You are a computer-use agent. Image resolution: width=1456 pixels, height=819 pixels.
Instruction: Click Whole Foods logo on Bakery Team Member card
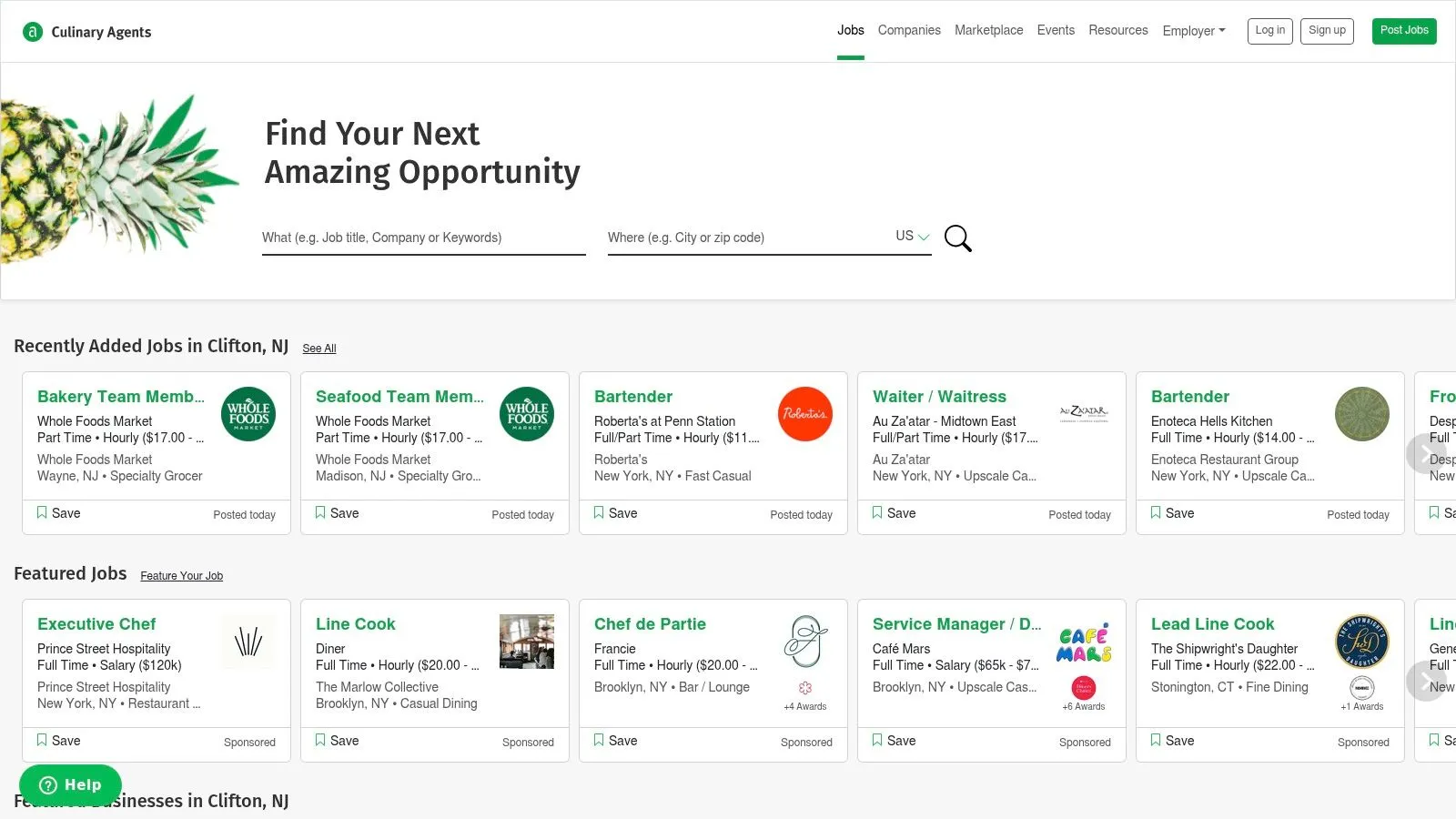tap(248, 414)
